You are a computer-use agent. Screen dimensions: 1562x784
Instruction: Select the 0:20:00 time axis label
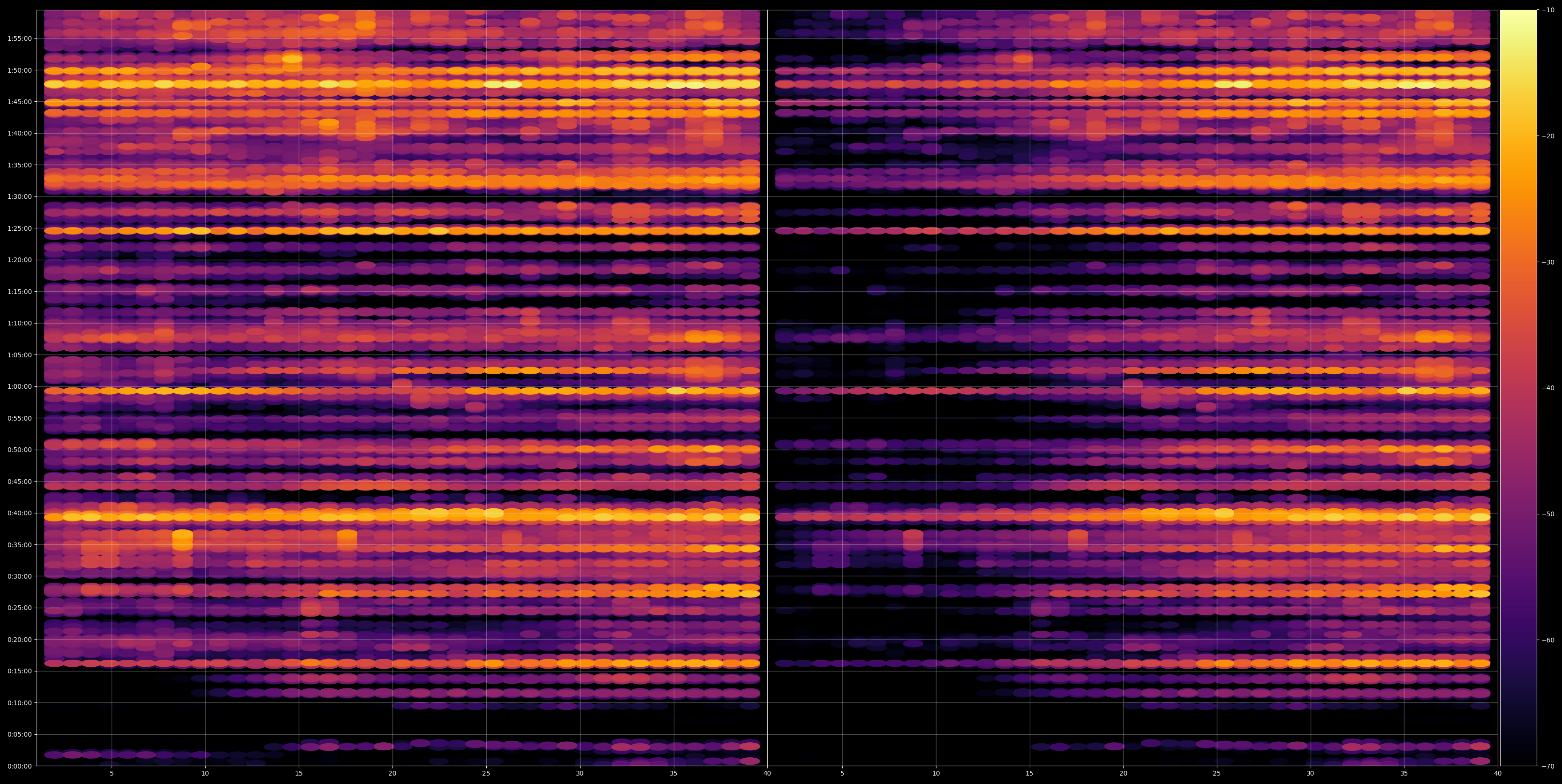click(19, 639)
